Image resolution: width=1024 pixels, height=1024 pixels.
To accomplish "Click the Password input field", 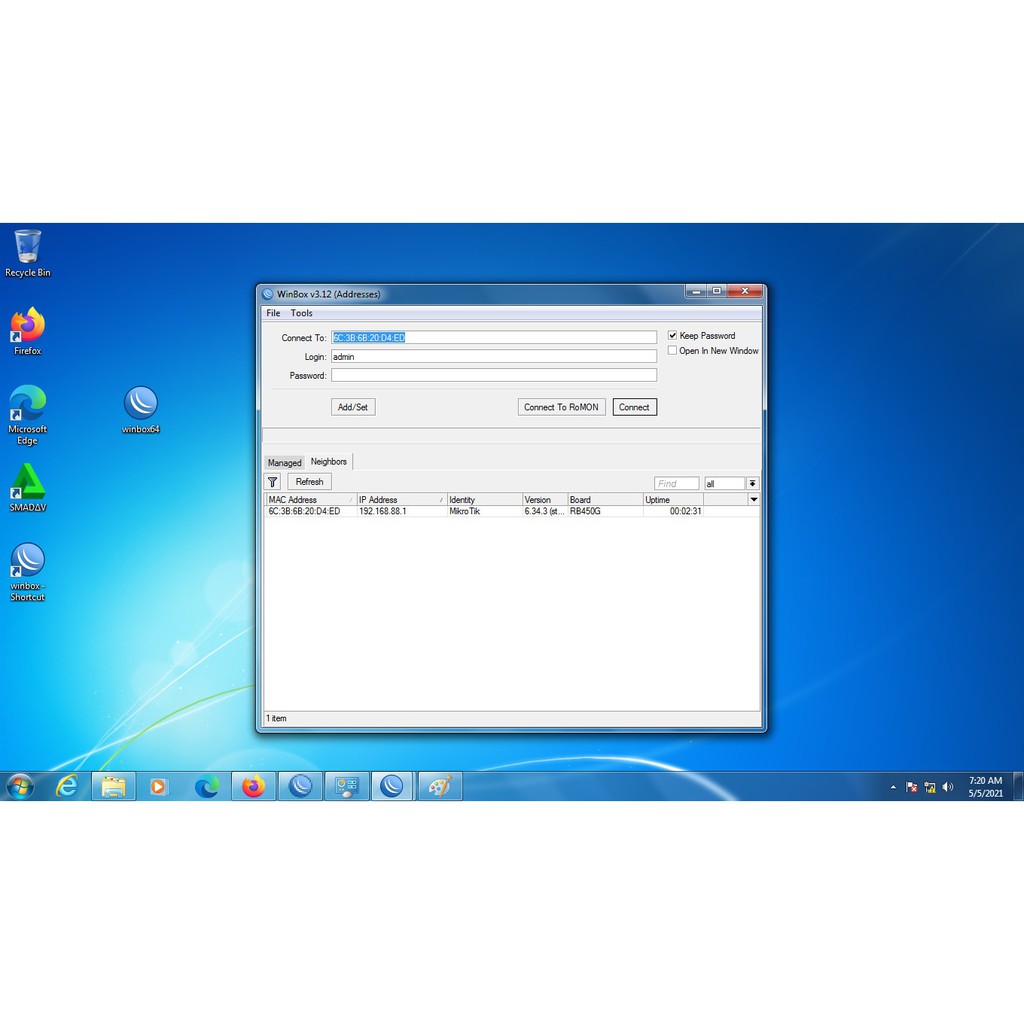I will tap(494, 376).
